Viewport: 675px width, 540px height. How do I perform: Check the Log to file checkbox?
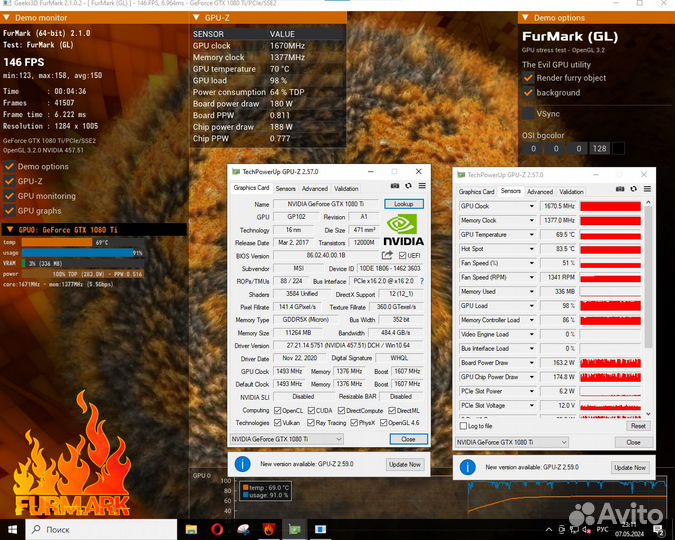click(x=463, y=426)
